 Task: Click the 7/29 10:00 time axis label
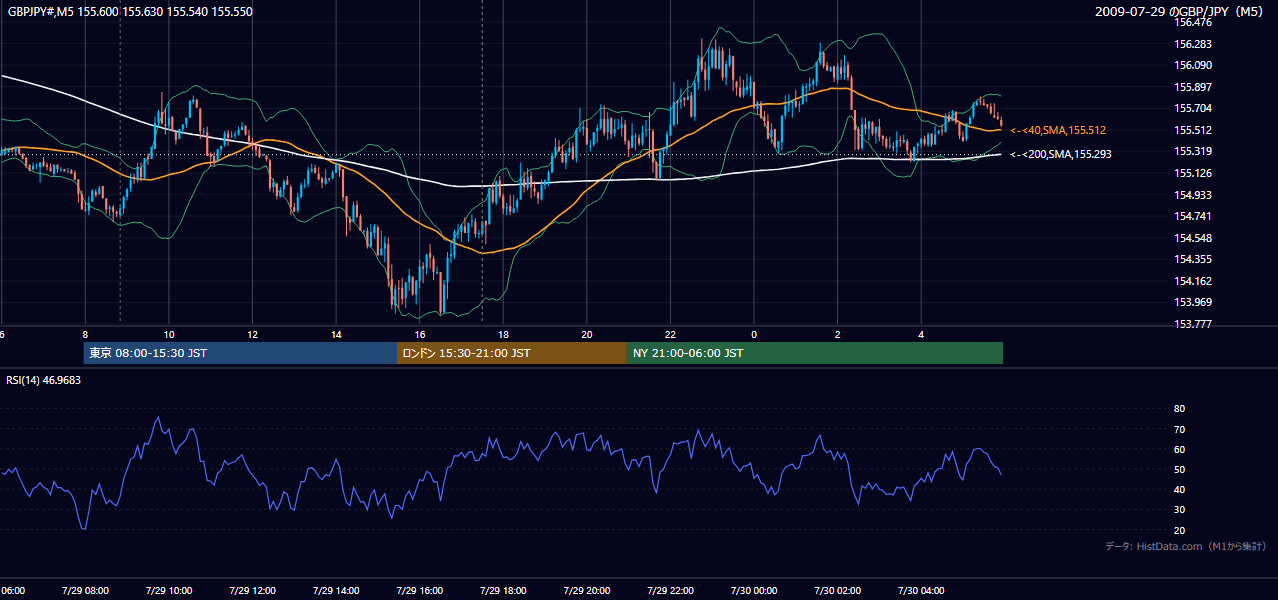point(168,591)
